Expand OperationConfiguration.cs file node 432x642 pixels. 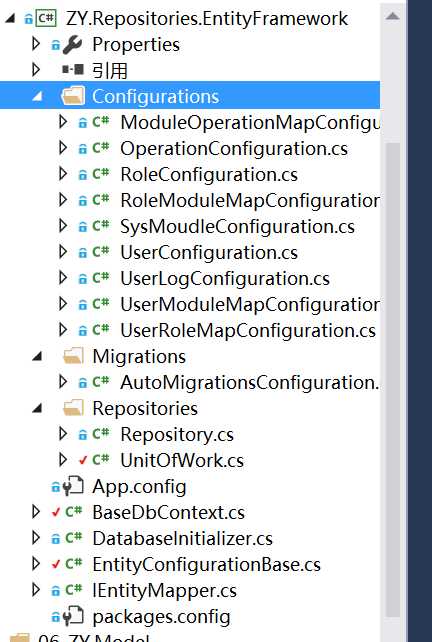pos(63,148)
